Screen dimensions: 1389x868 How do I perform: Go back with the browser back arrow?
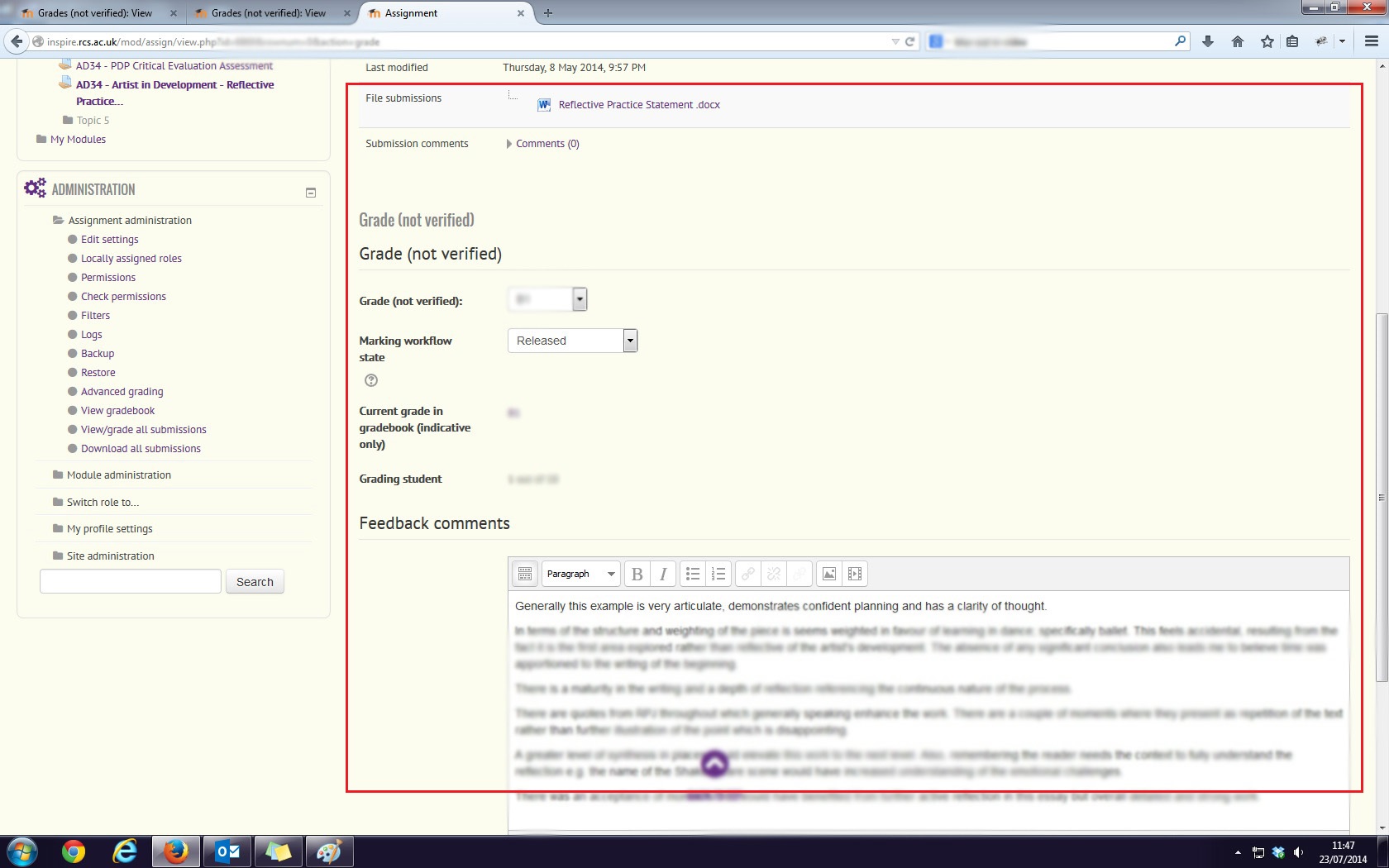17,41
